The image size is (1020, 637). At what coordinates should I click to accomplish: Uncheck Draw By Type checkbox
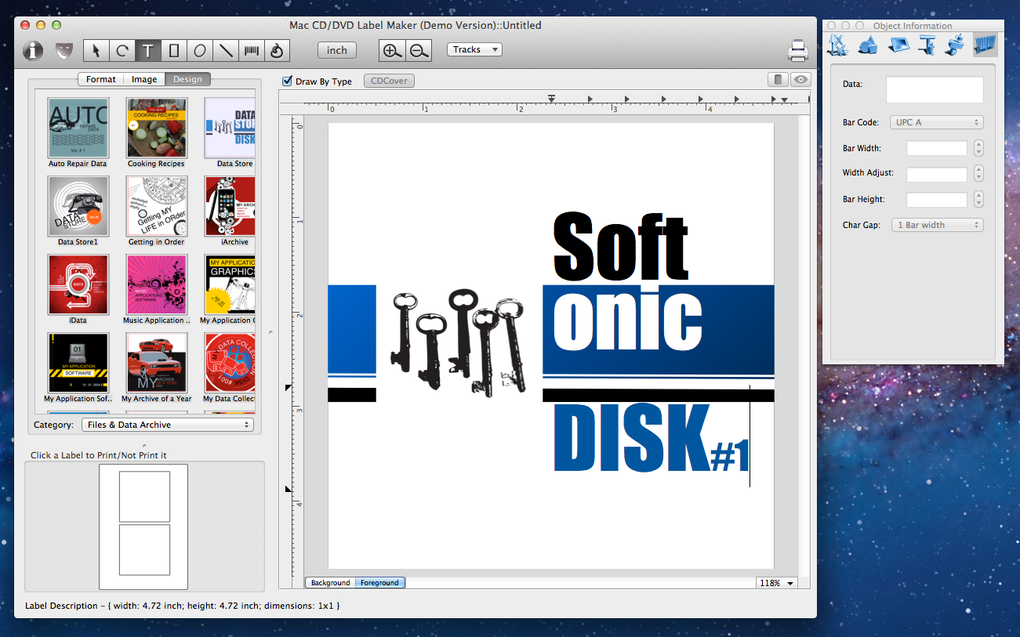click(287, 81)
